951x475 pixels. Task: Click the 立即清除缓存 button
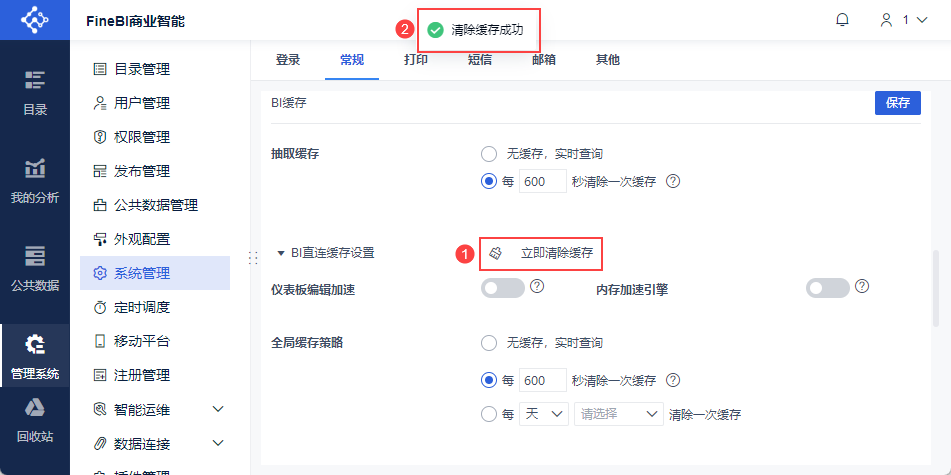click(x=543, y=254)
